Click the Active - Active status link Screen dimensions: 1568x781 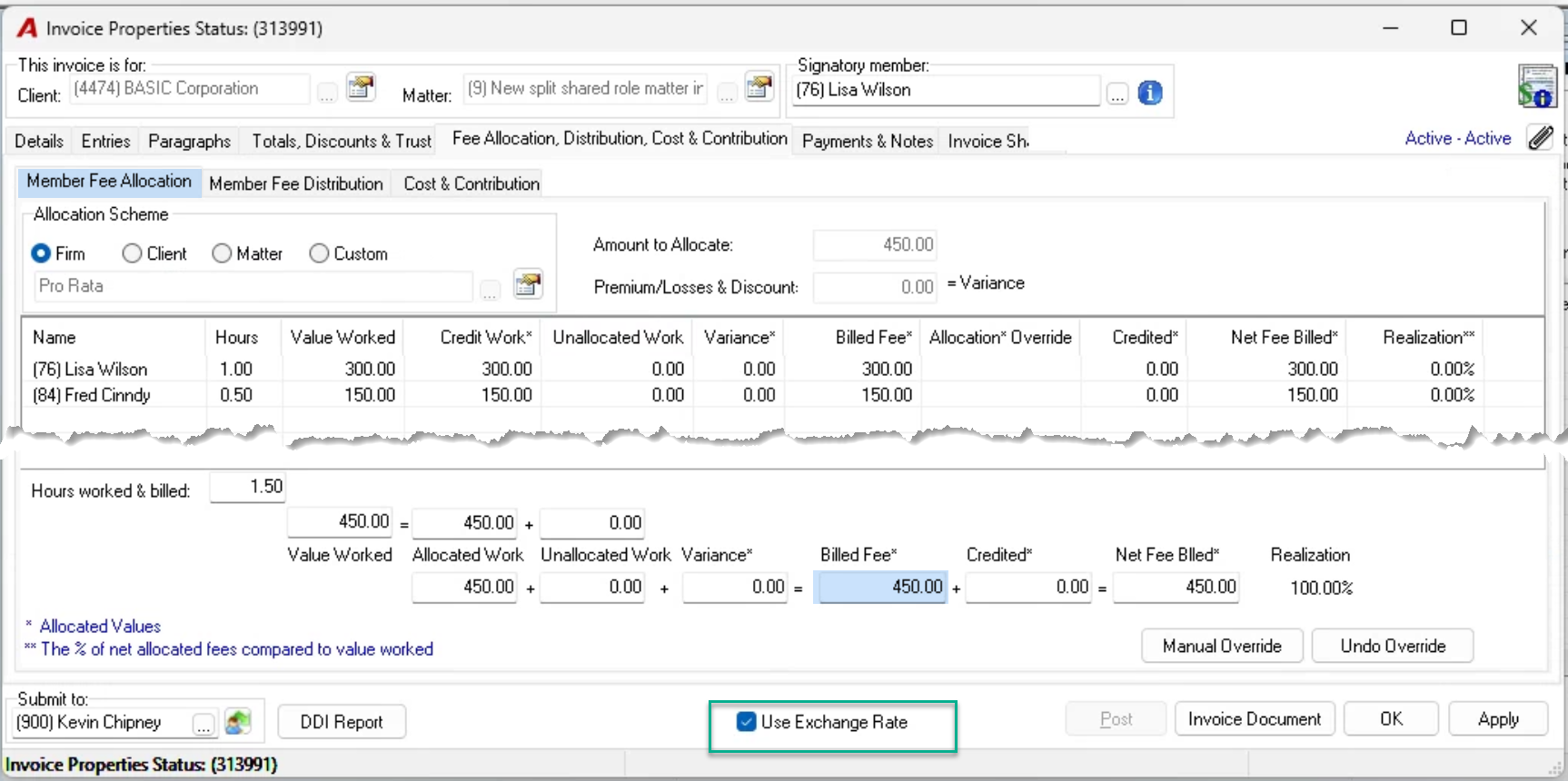(1458, 138)
